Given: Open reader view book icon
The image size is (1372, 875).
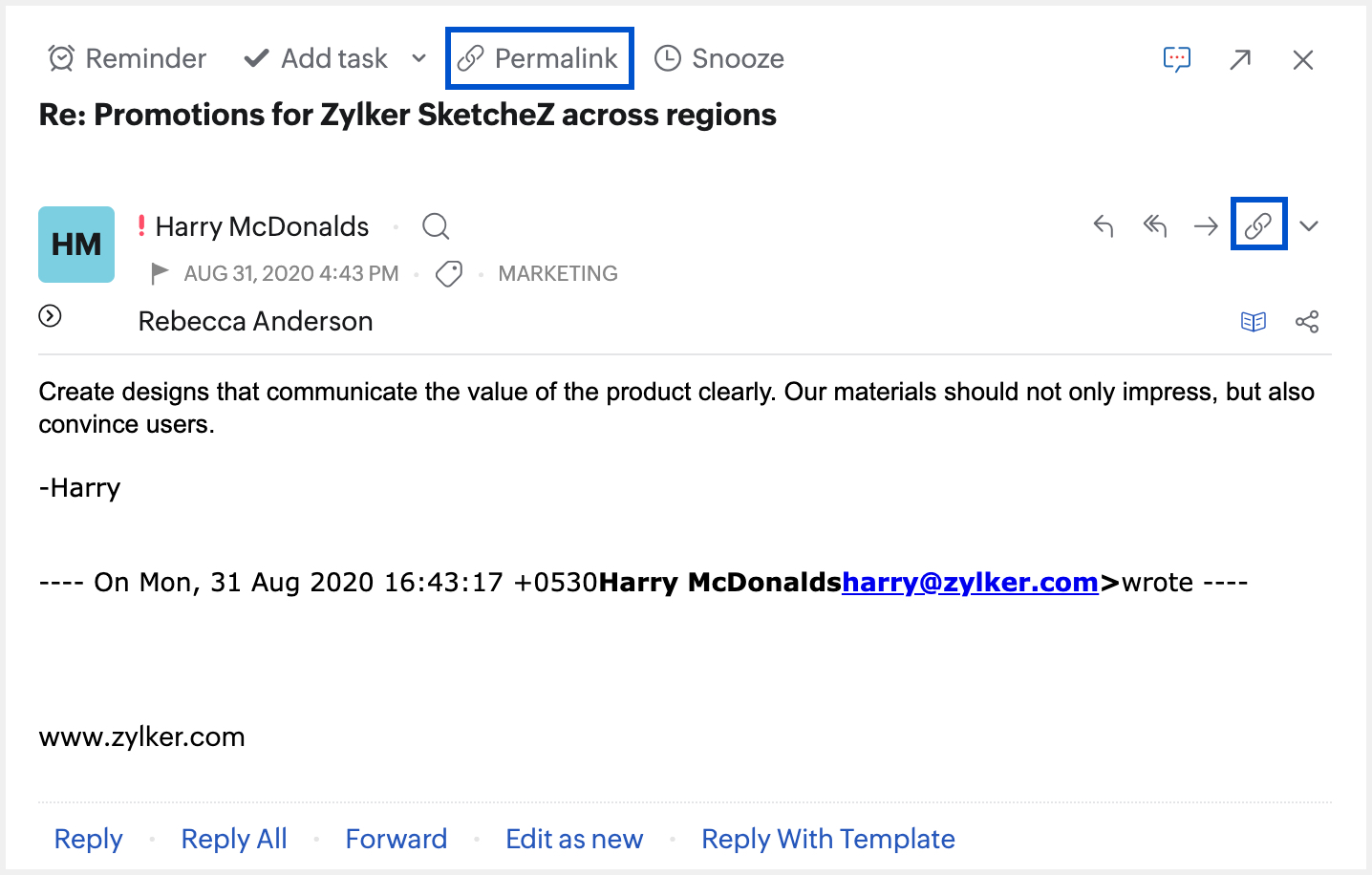Looking at the screenshot, I should (x=1254, y=322).
